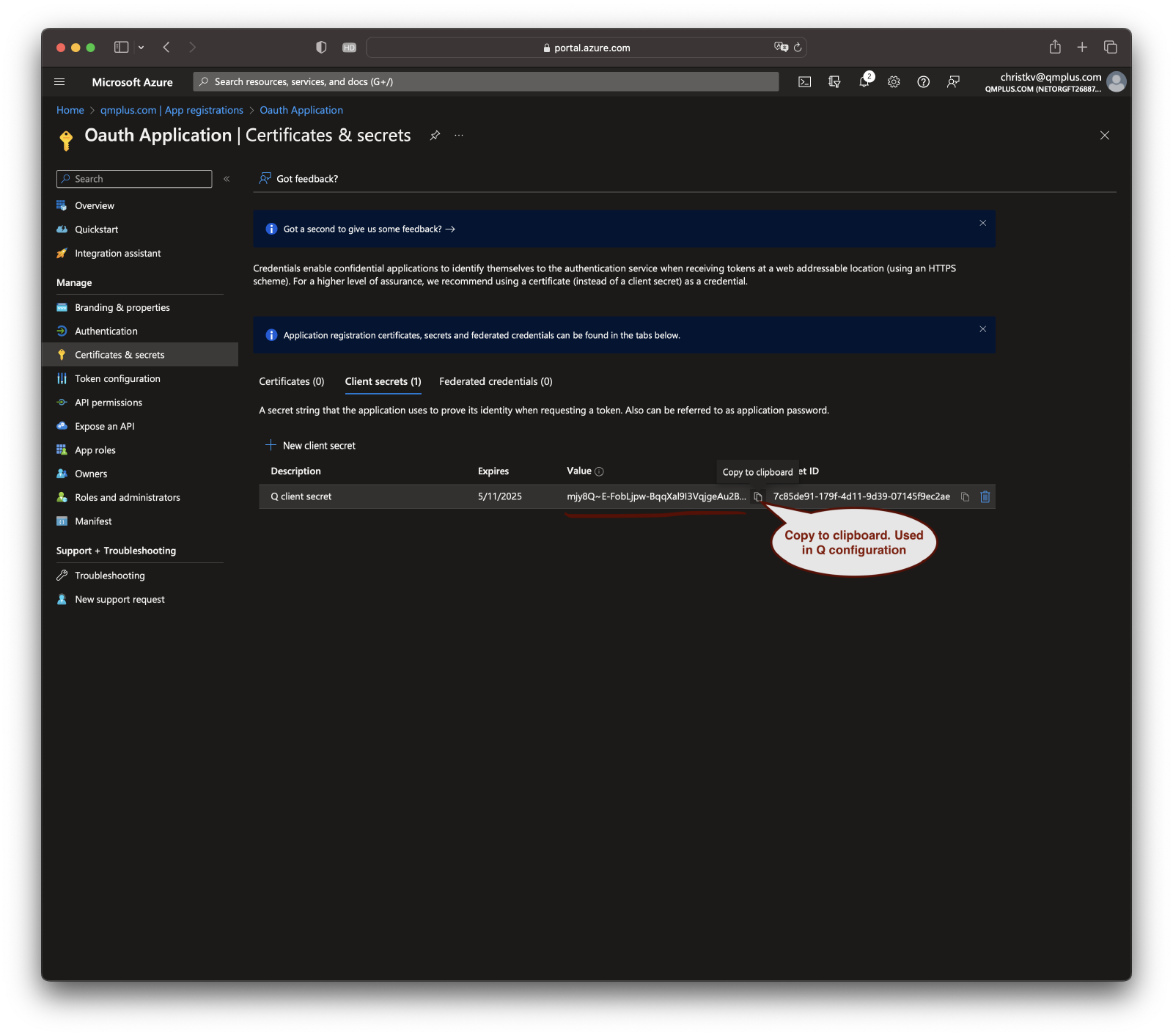This screenshot has width=1173, height=1036.
Task: Dismiss the feedback banner
Action: point(982,223)
